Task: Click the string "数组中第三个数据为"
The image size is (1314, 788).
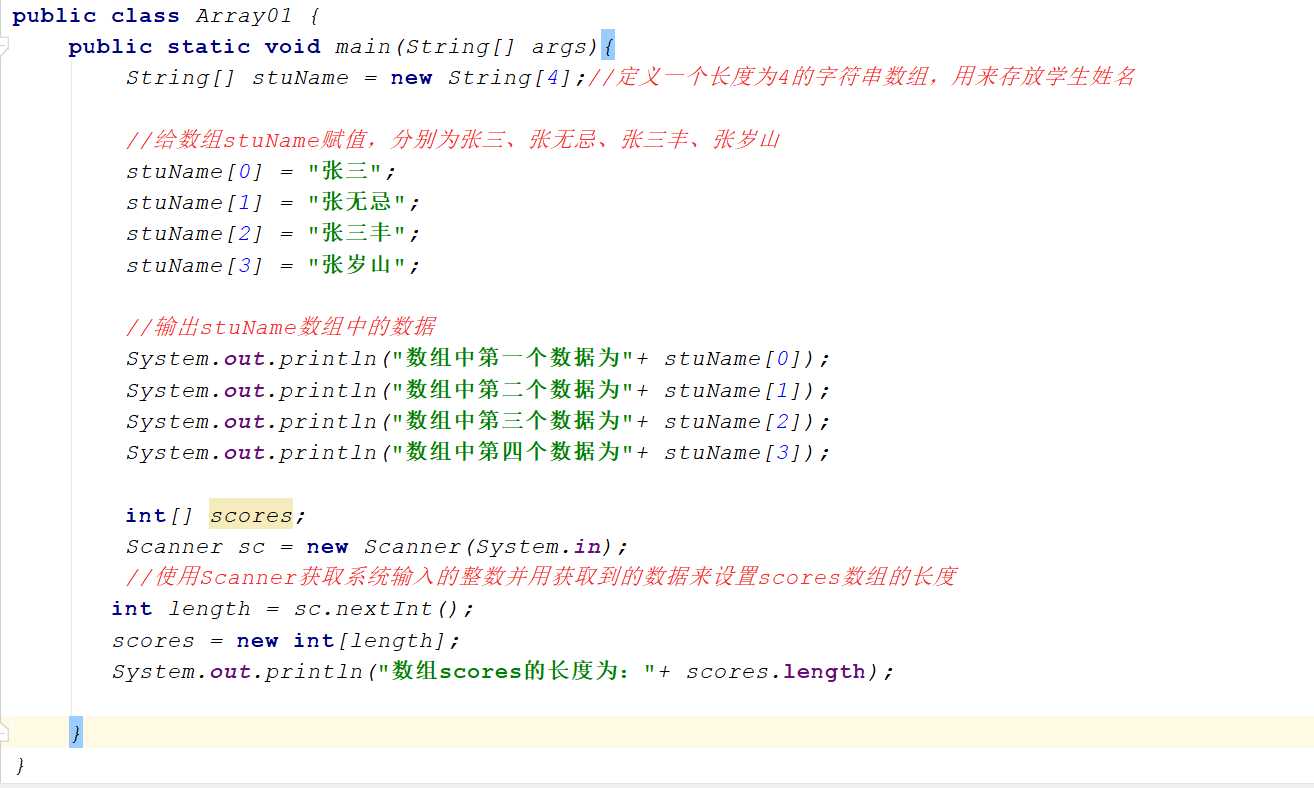Action: point(514,421)
